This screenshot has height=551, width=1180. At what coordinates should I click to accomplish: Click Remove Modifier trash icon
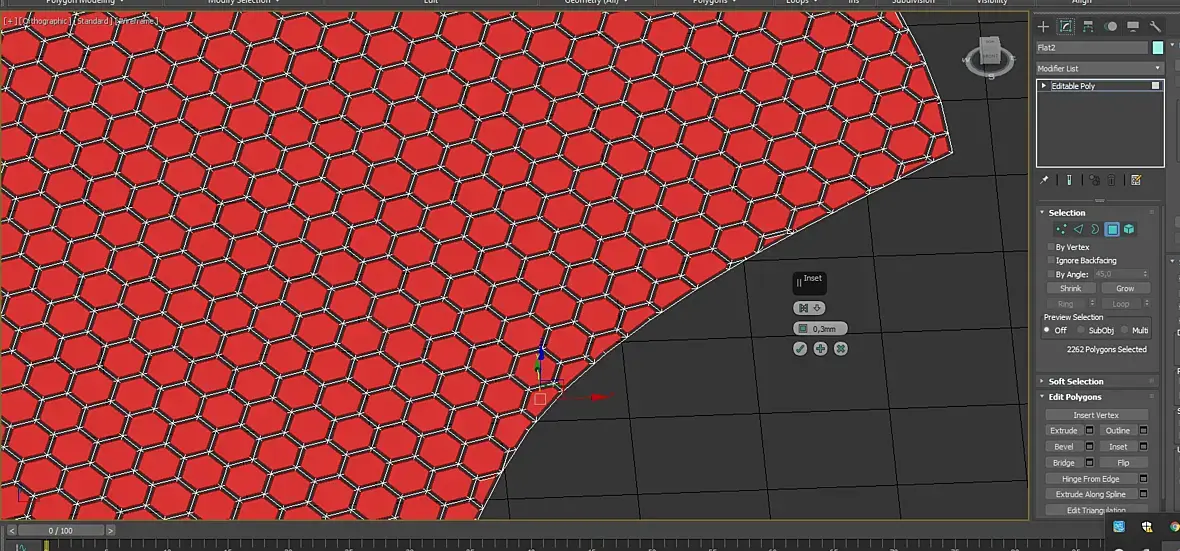pos(1112,180)
